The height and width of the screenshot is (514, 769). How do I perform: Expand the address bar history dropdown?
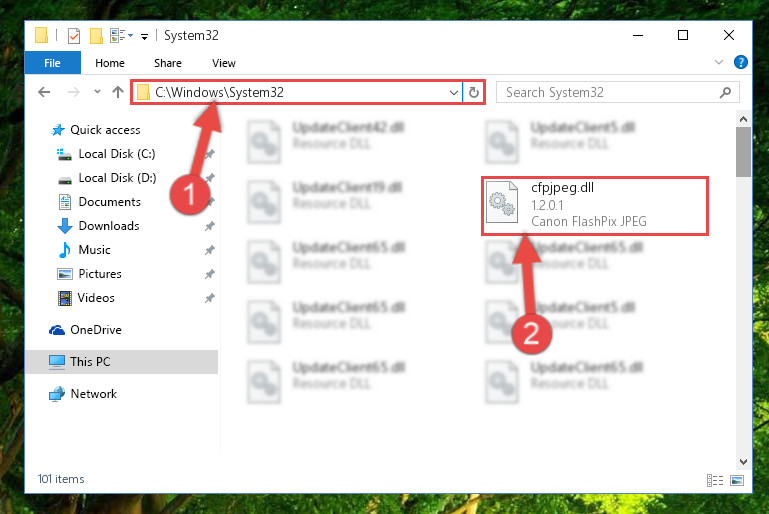[454, 92]
